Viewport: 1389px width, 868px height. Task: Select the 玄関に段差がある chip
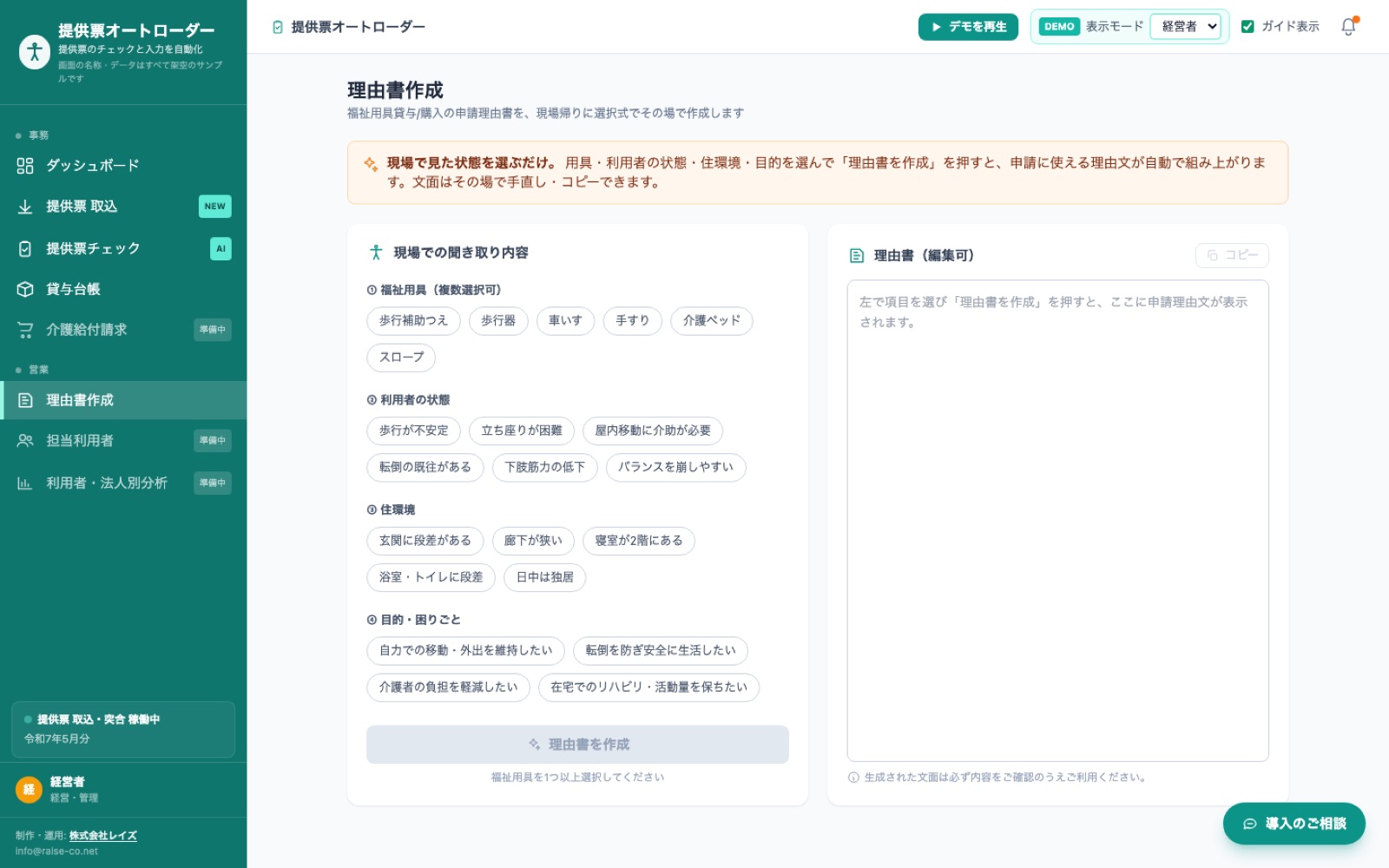pos(425,541)
